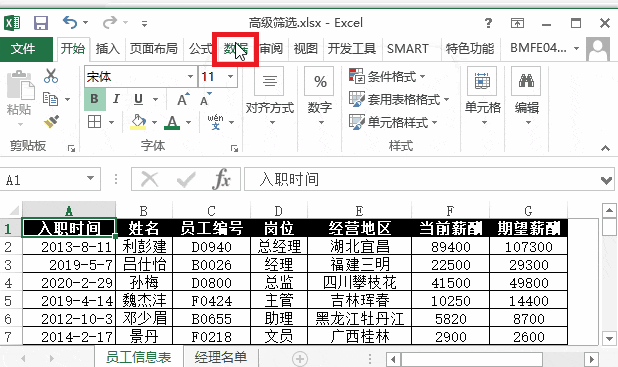Click the Select All corner triangle
This screenshot has height=367, width=618.
(14, 211)
